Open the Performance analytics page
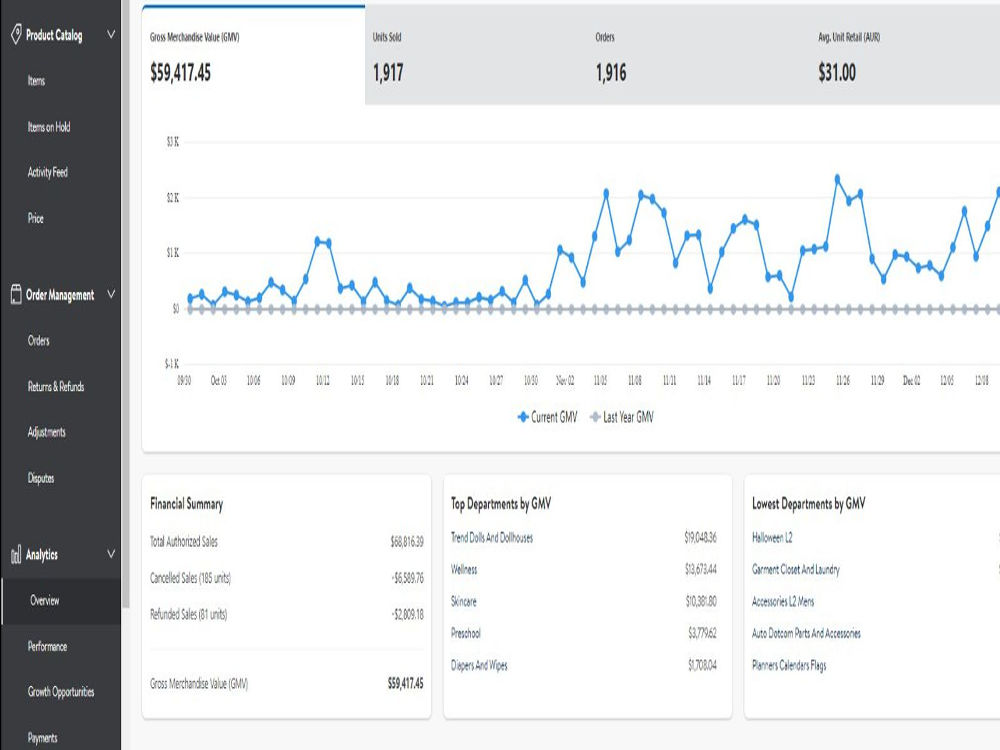This screenshot has width=1000, height=750. click(47, 647)
